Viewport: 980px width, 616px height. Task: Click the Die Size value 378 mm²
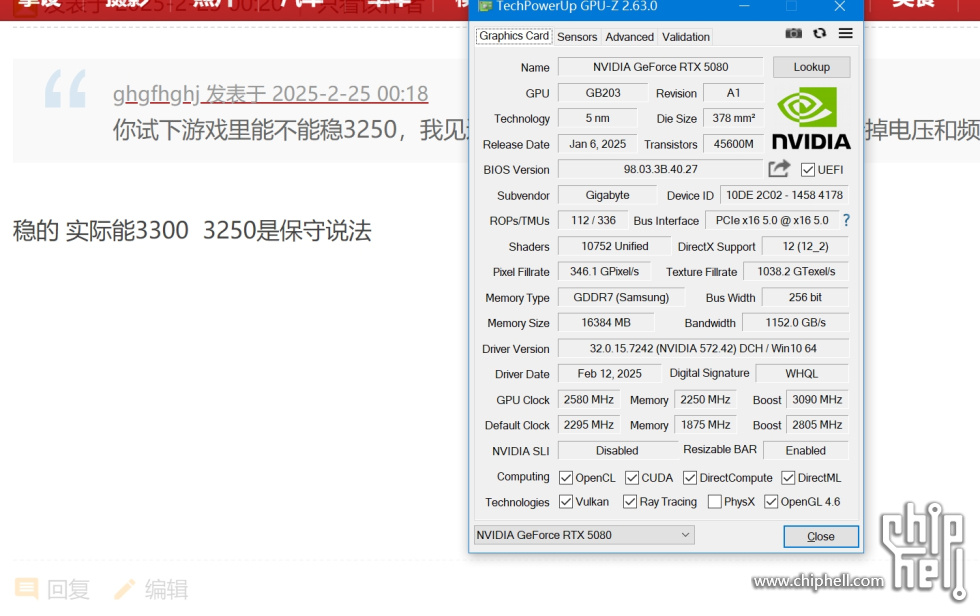click(x=733, y=118)
